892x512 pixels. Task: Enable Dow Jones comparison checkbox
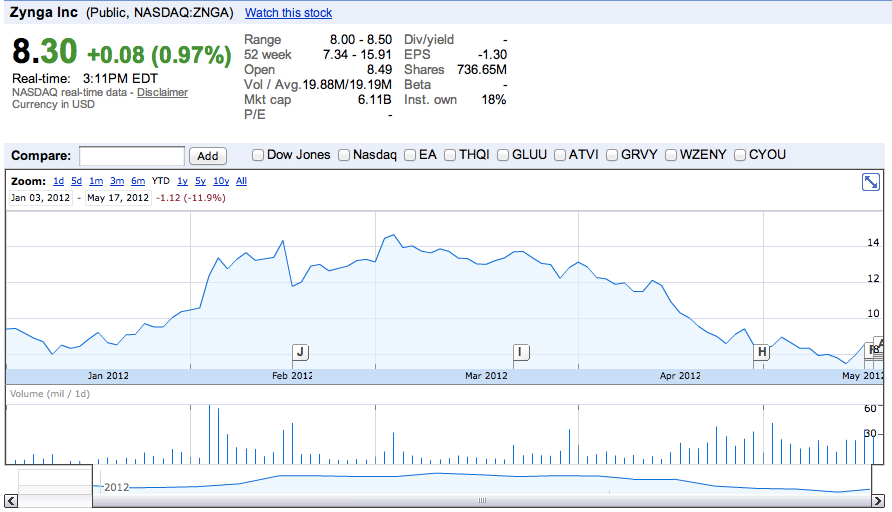(258, 155)
